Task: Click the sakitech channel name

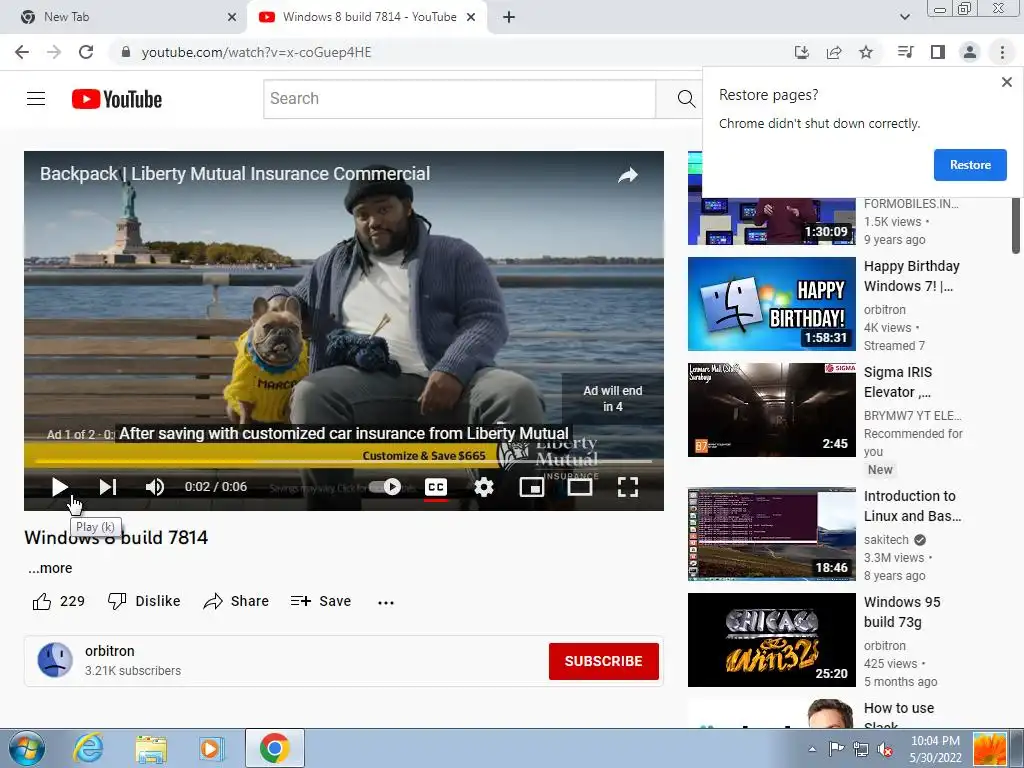Action: coord(886,539)
